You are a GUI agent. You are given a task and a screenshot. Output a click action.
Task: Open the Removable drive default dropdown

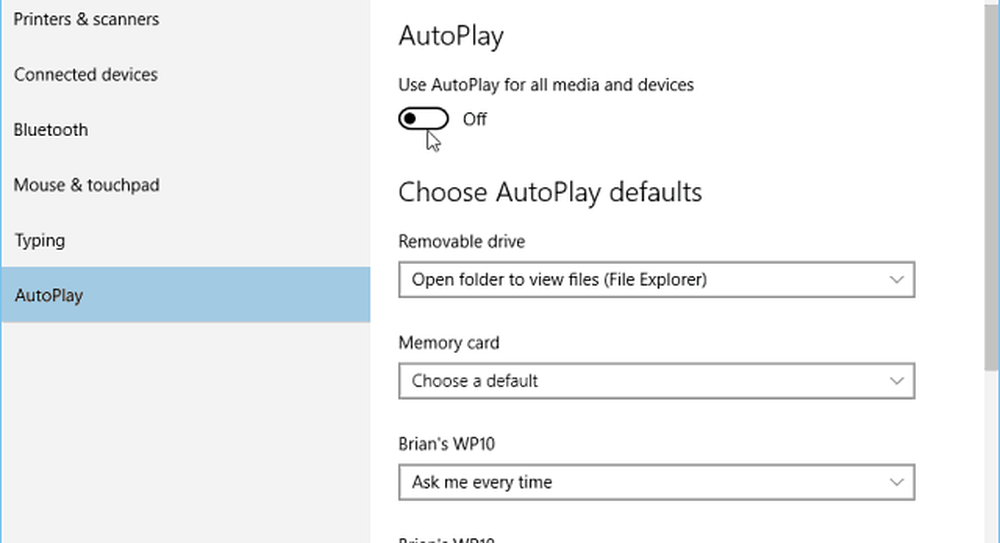(656, 279)
